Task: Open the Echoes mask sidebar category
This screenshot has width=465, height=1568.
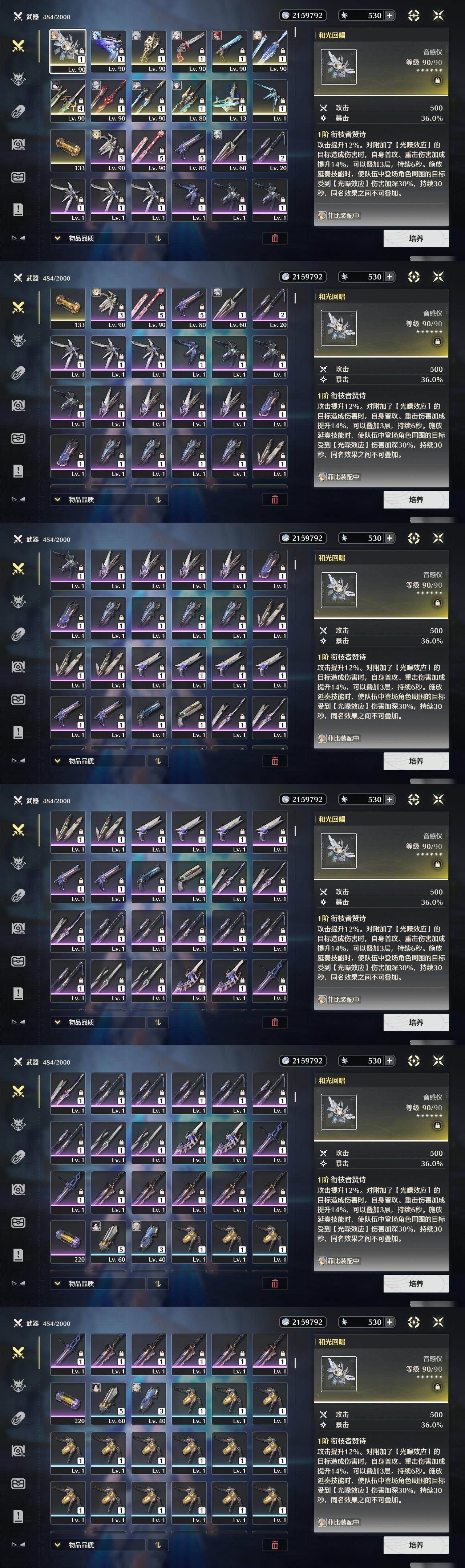Action: click(x=18, y=78)
